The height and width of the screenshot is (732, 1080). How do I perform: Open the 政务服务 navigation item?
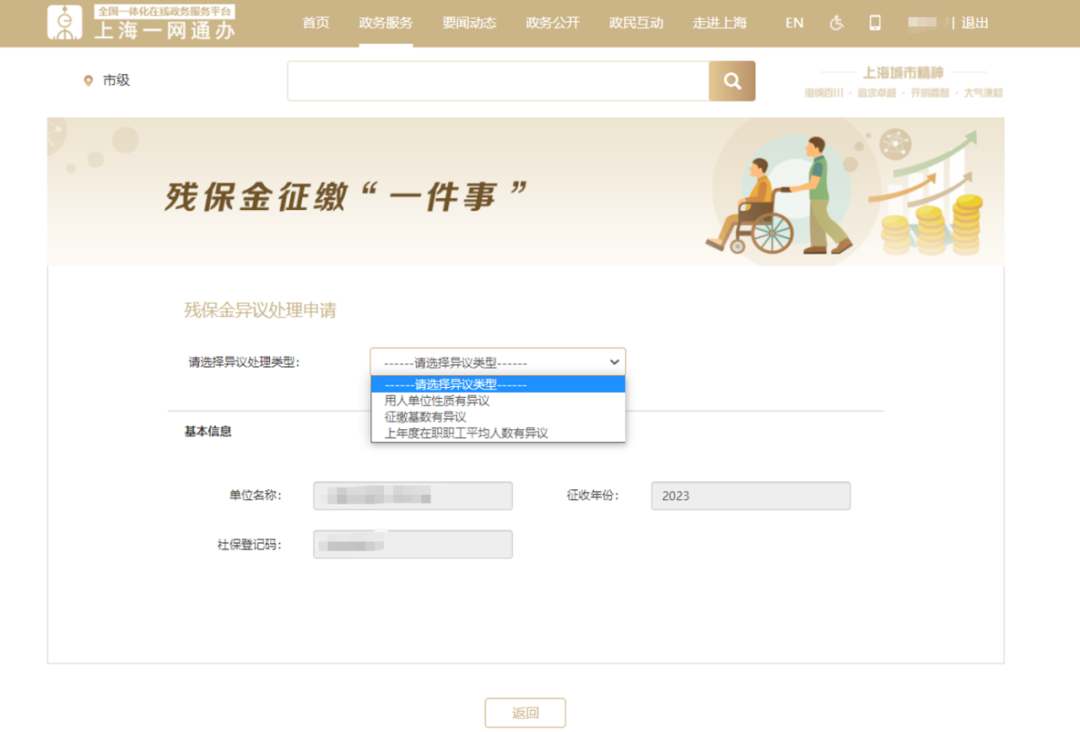[x=386, y=23]
